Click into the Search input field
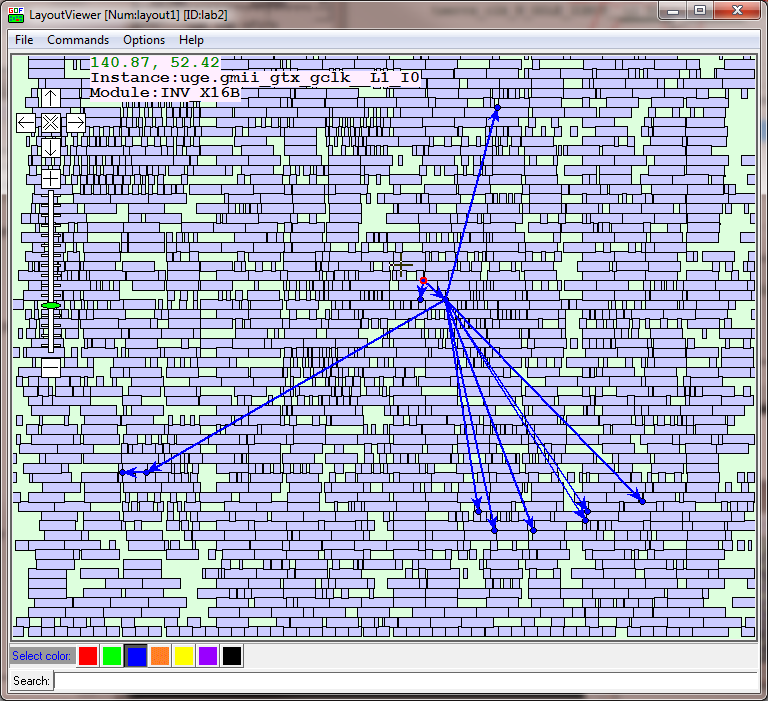 click(400, 681)
